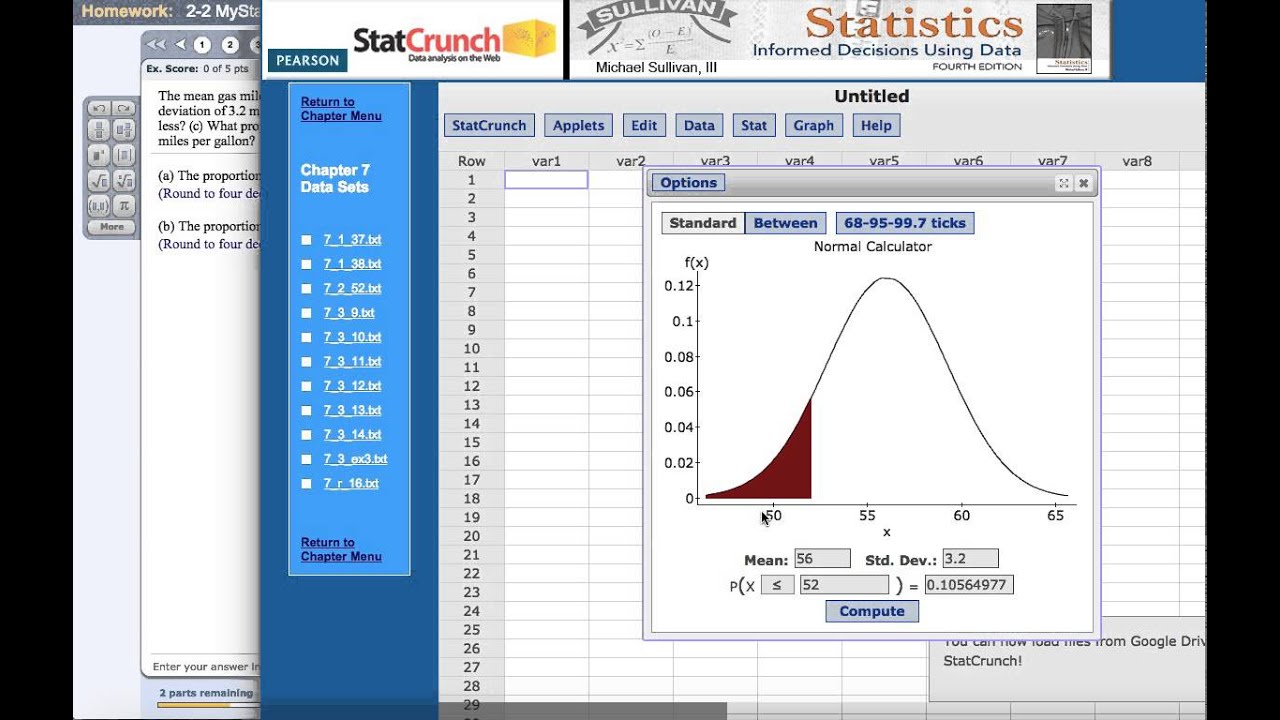Open the Data menu

point(699,125)
